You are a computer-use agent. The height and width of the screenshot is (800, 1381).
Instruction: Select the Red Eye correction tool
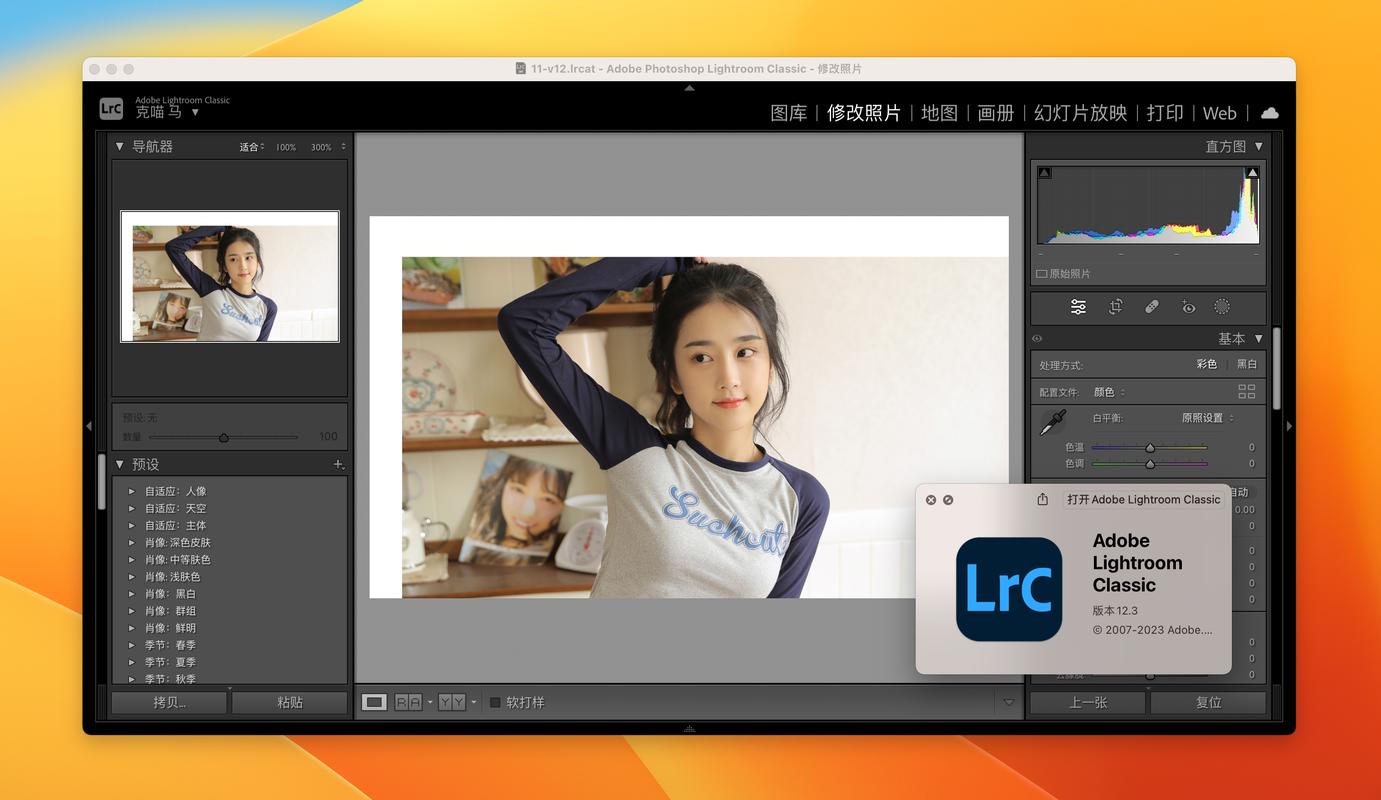(x=1188, y=307)
